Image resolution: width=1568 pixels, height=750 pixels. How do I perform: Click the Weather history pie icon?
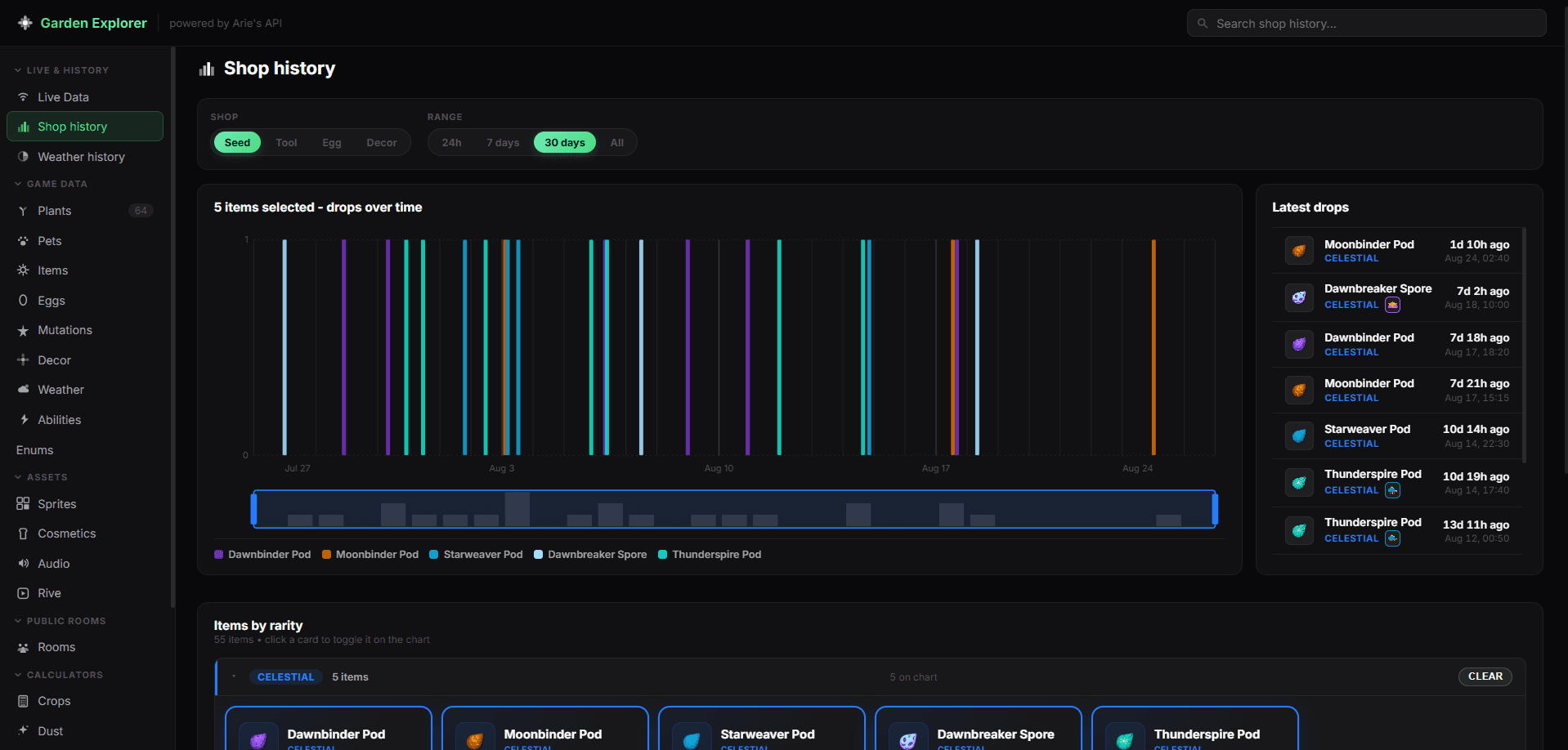[x=23, y=157]
